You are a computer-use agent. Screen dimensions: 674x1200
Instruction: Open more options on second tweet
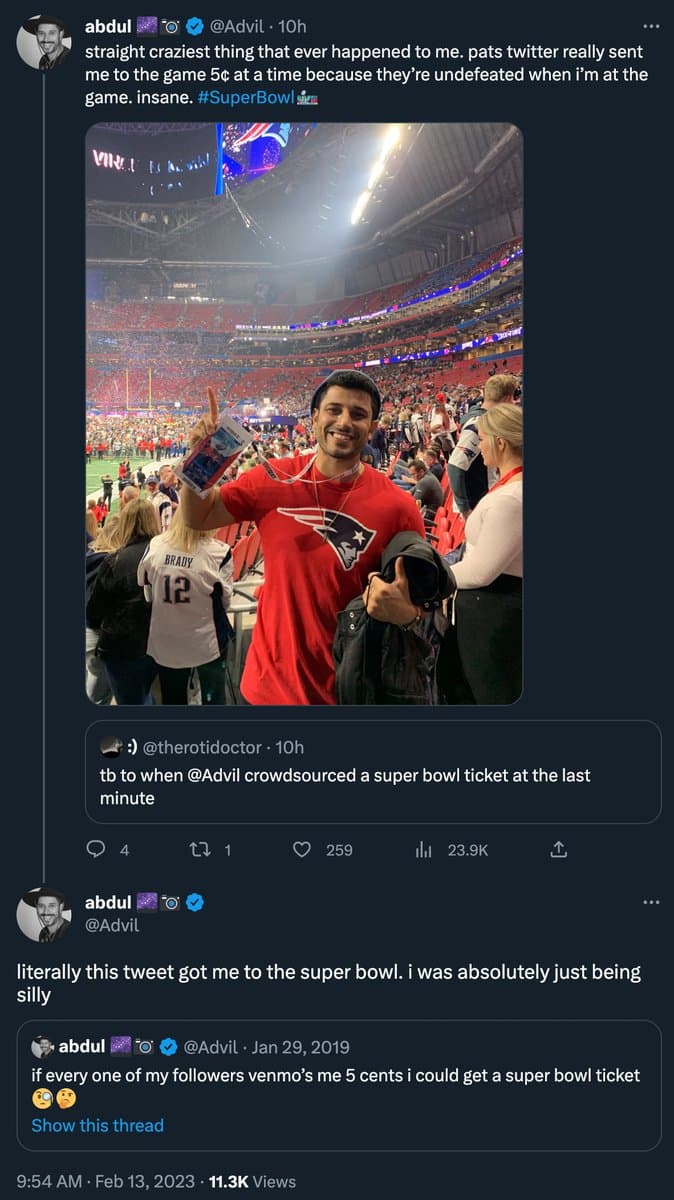coord(651,902)
